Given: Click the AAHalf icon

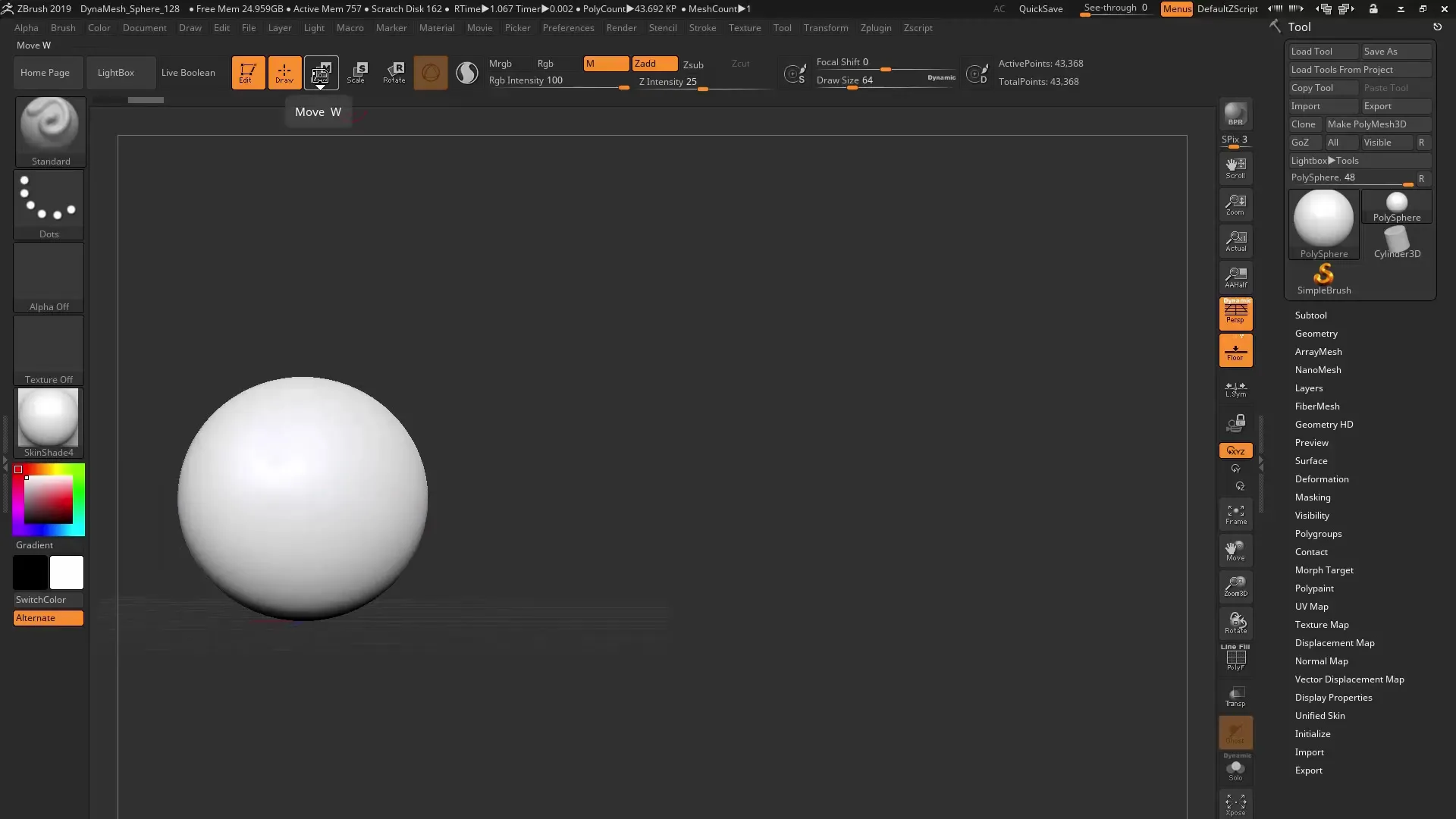Looking at the screenshot, I should pyautogui.click(x=1235, y=278).
